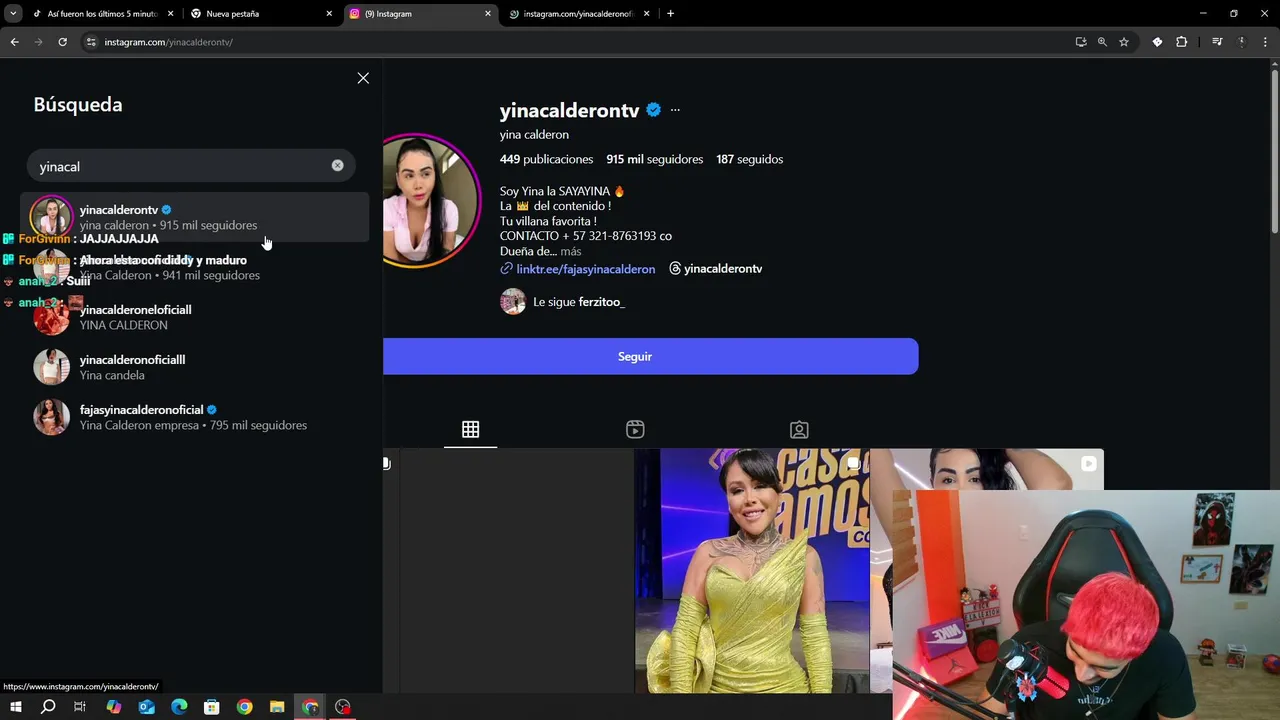This screenshot has height=720, width=1280.
Task: Close the (9) Instagram tab
Action: [488, 14]
